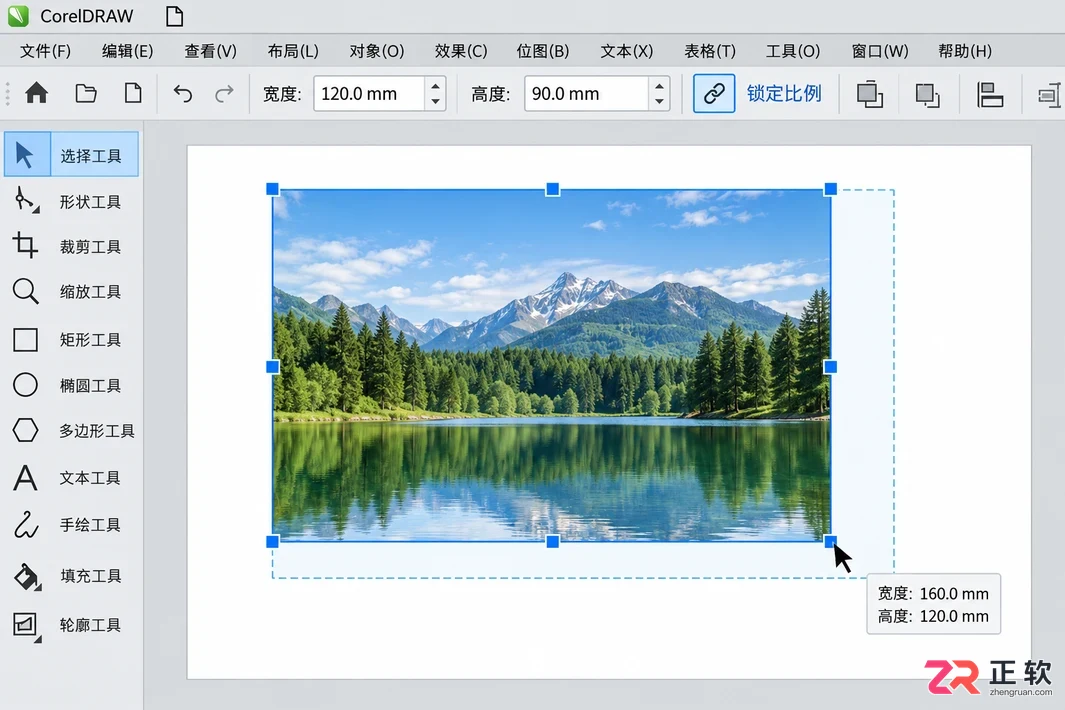Increase height with the up stepper arrow
The height and width of the screenshot is (710, 1065).
tap(659, 85)
